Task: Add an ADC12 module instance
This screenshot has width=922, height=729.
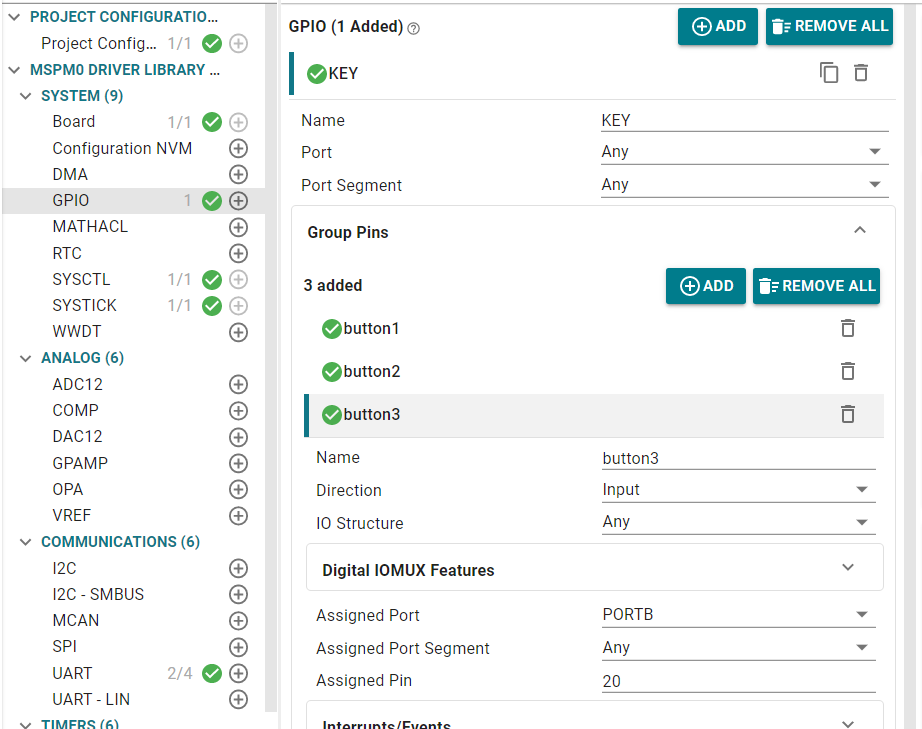Action: click(x=238, y=384)
